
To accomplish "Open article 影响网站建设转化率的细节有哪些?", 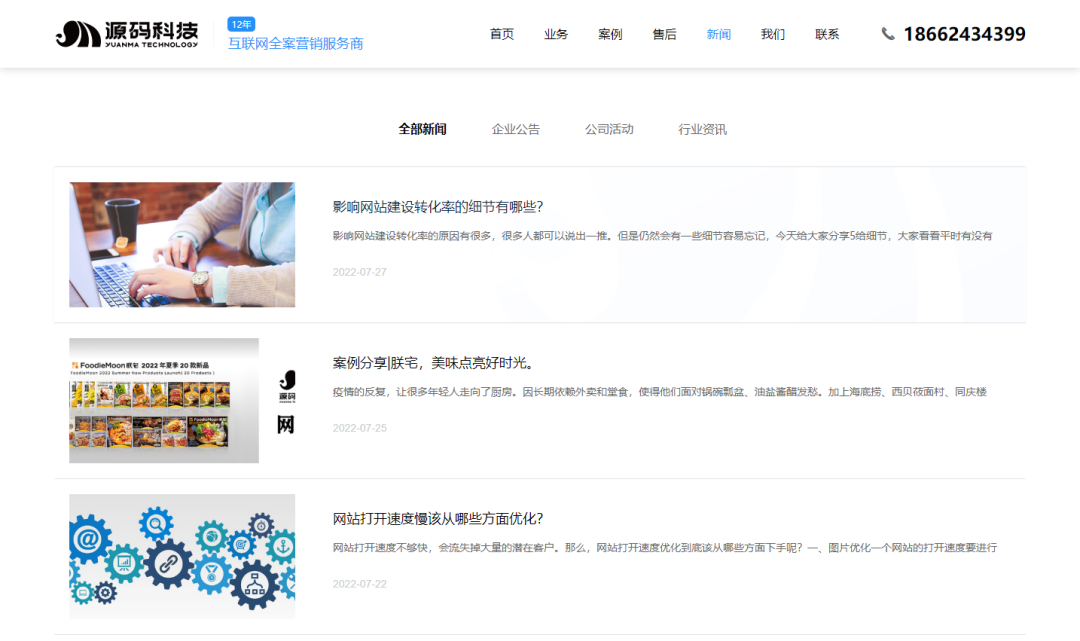I will [x=437, y=207].
